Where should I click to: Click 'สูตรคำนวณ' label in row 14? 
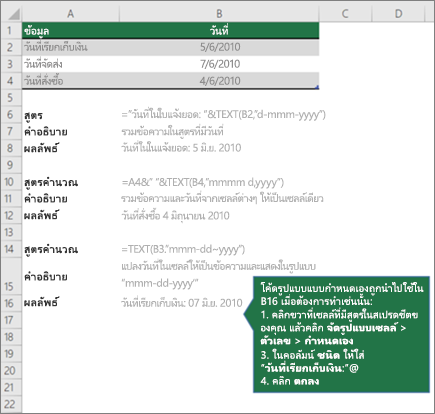click(51, 249)
